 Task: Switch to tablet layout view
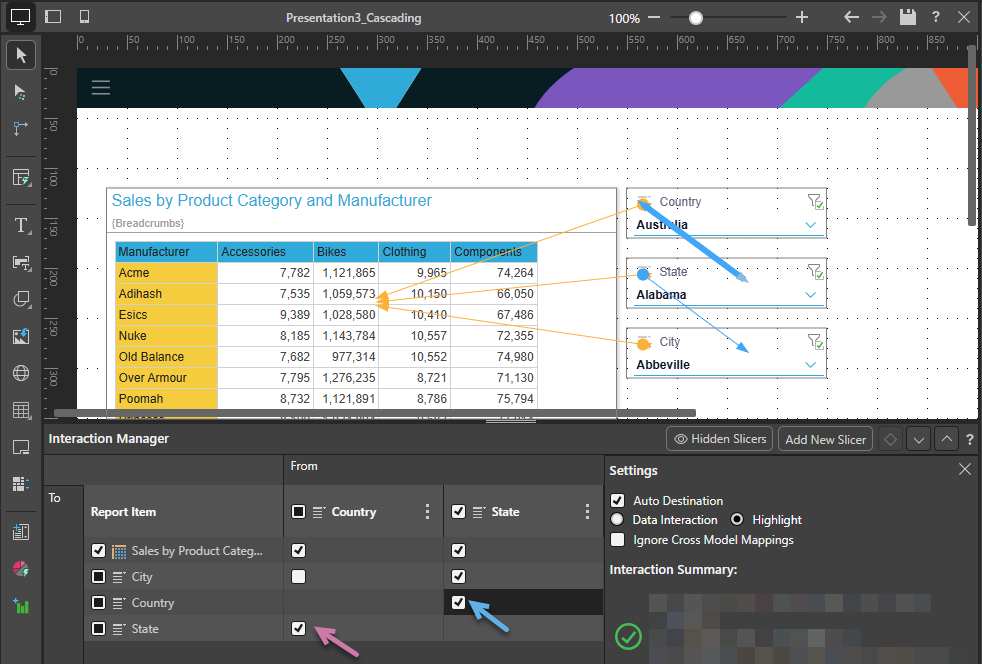point(53,17)
